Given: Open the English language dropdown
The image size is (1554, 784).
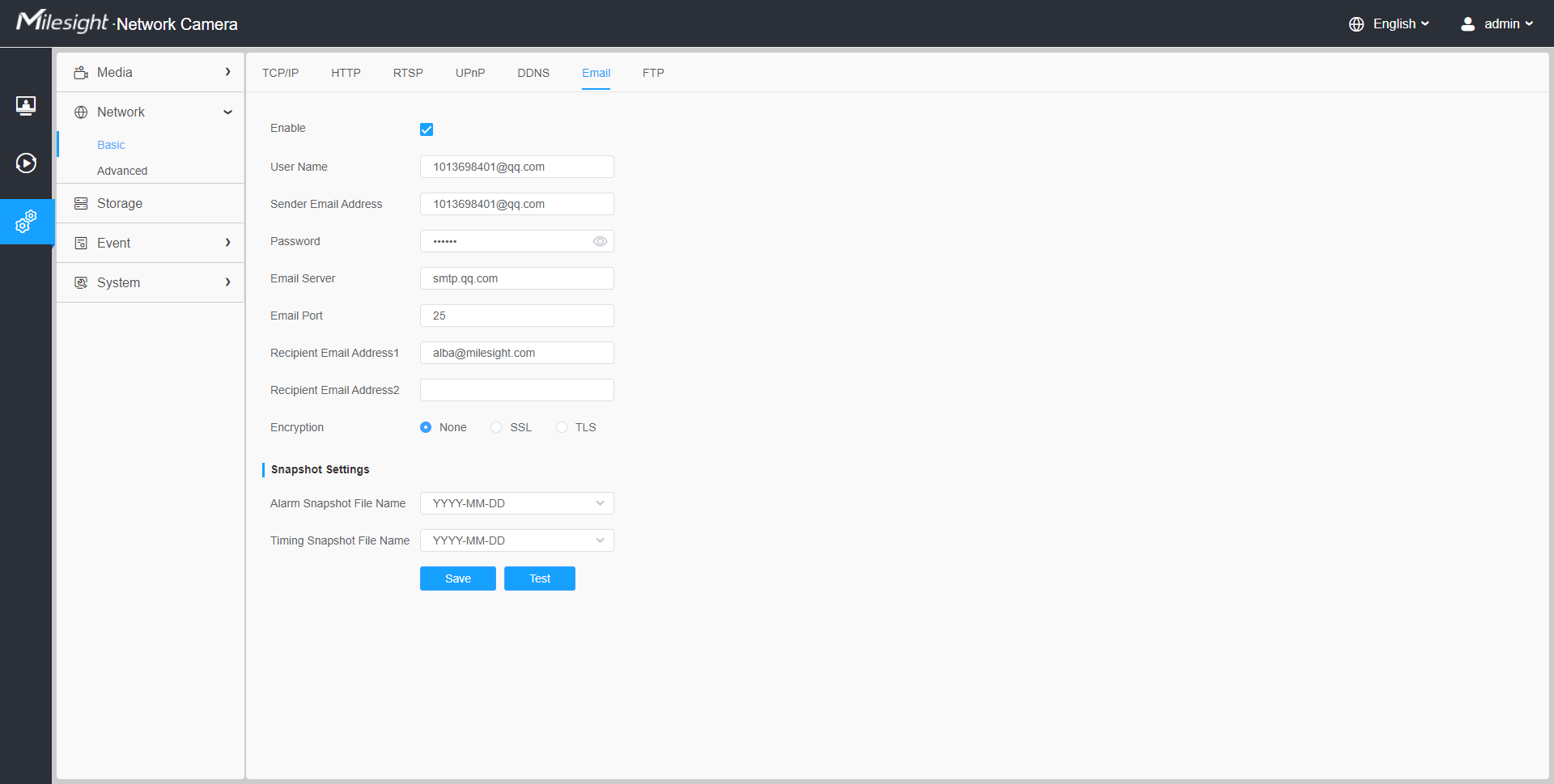Looking at the screenshot, I should 1390,24.
